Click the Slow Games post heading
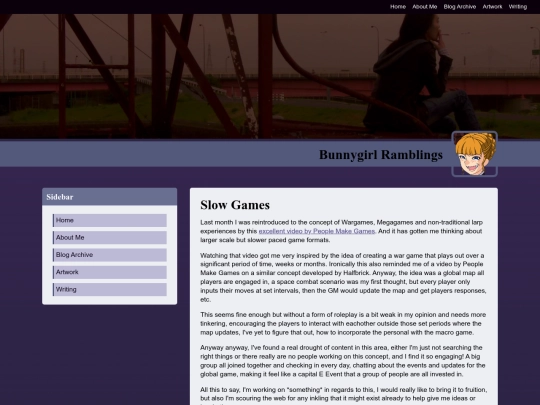Screen dimensions: 540x405 pos(235,205)
